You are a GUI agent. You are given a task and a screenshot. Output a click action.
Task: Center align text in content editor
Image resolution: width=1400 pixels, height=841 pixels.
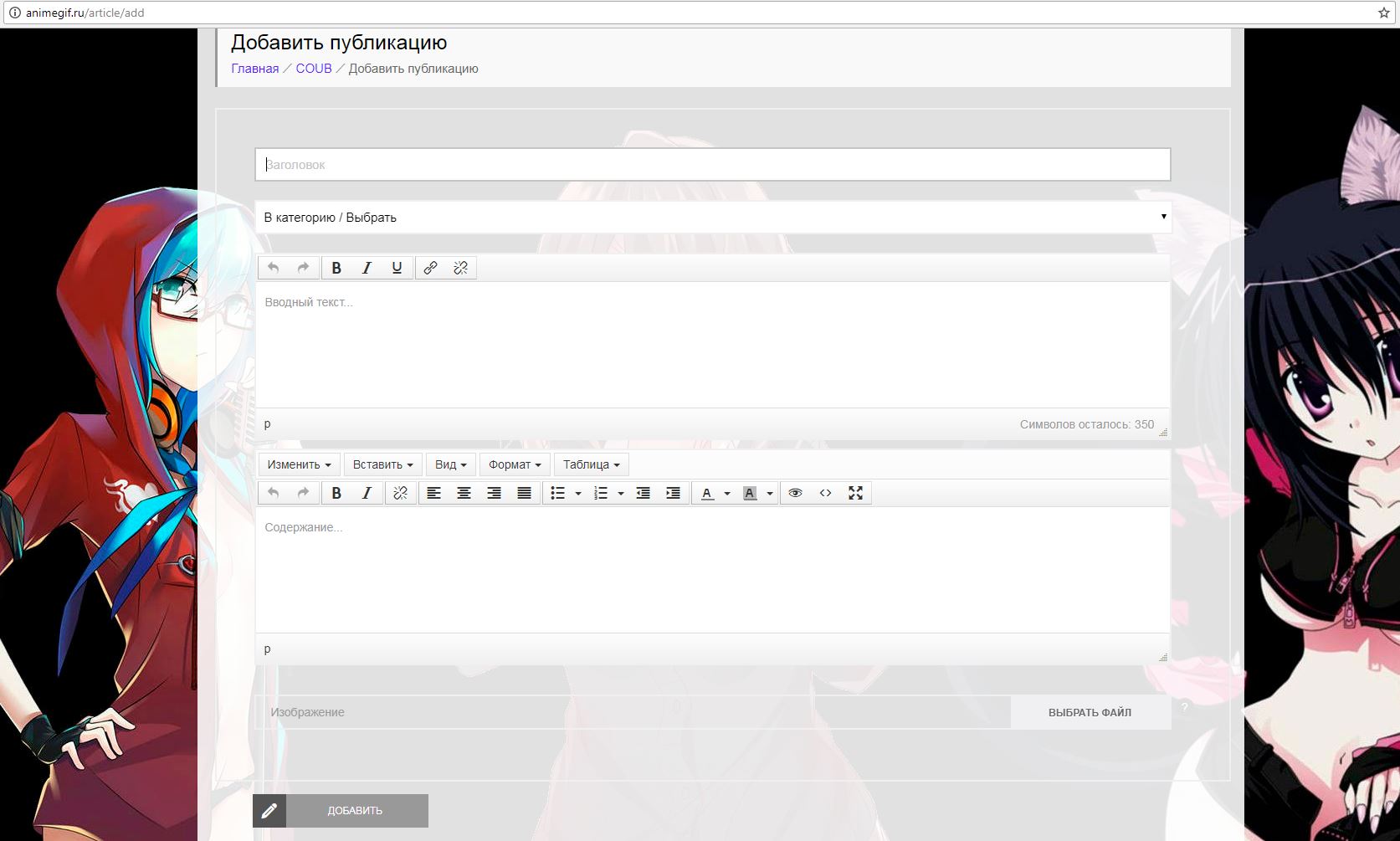[x=464, y=493]
